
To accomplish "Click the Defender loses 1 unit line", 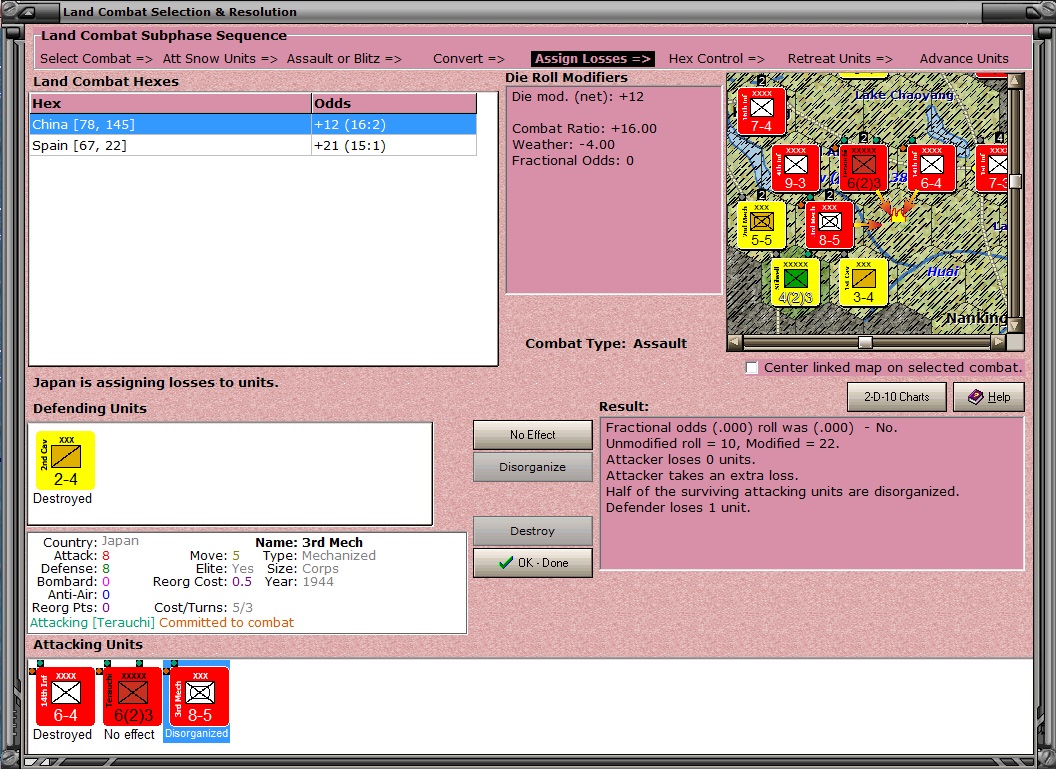I will pos(678,508).
